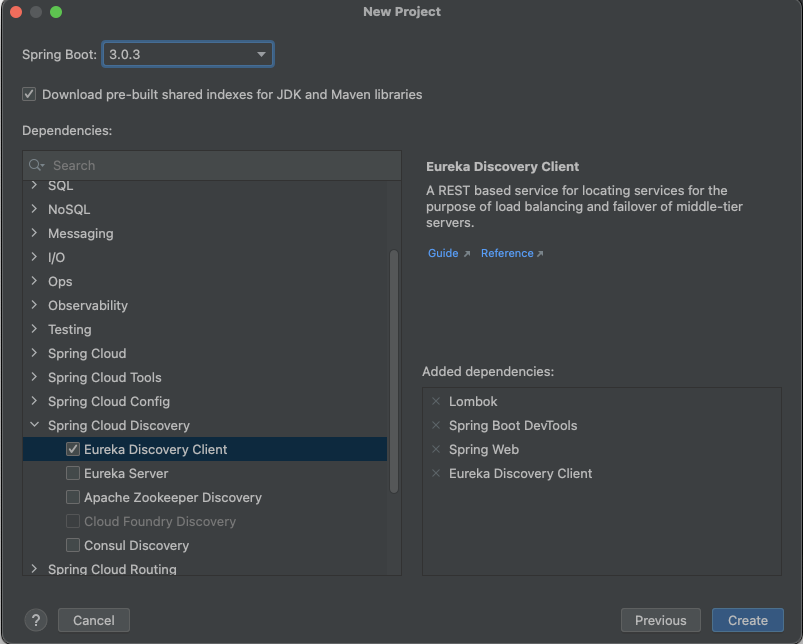Expand the Observability category
Screen dimensions: 803x644
[x=34, y=305]
